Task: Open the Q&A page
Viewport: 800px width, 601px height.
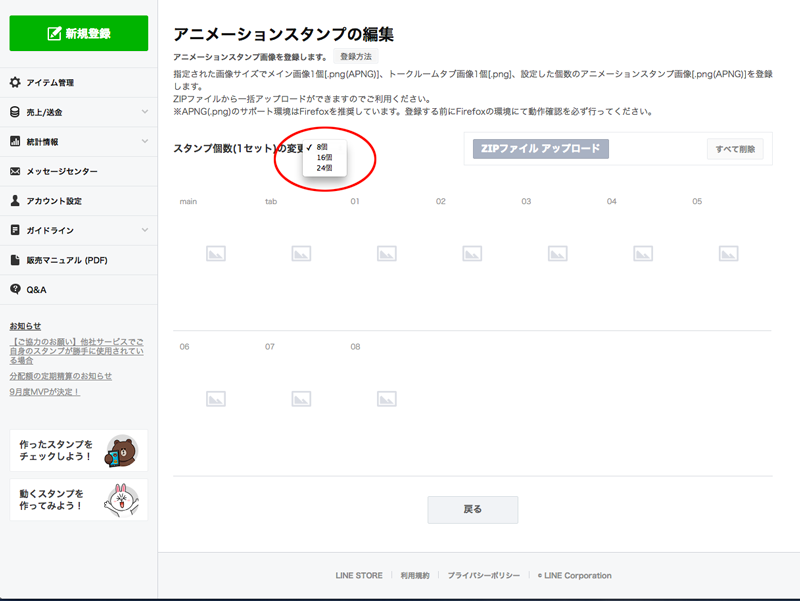Action: pos(36,289)
